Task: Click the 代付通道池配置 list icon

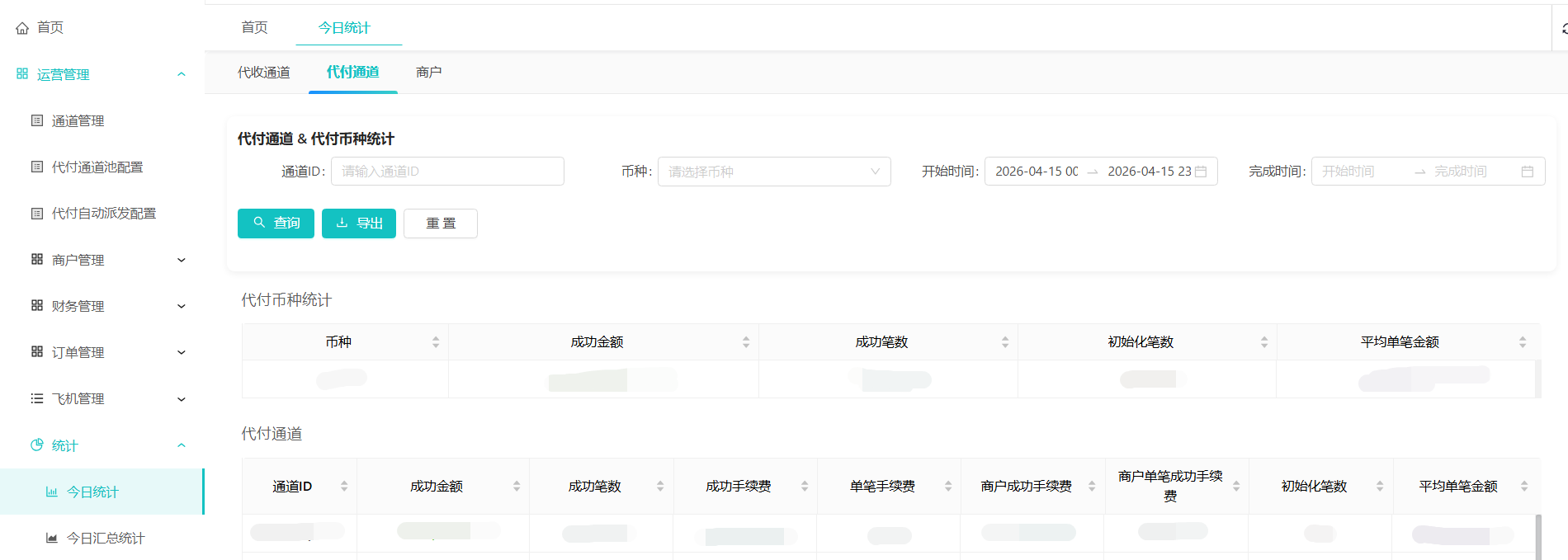Action: click(37, 167)
